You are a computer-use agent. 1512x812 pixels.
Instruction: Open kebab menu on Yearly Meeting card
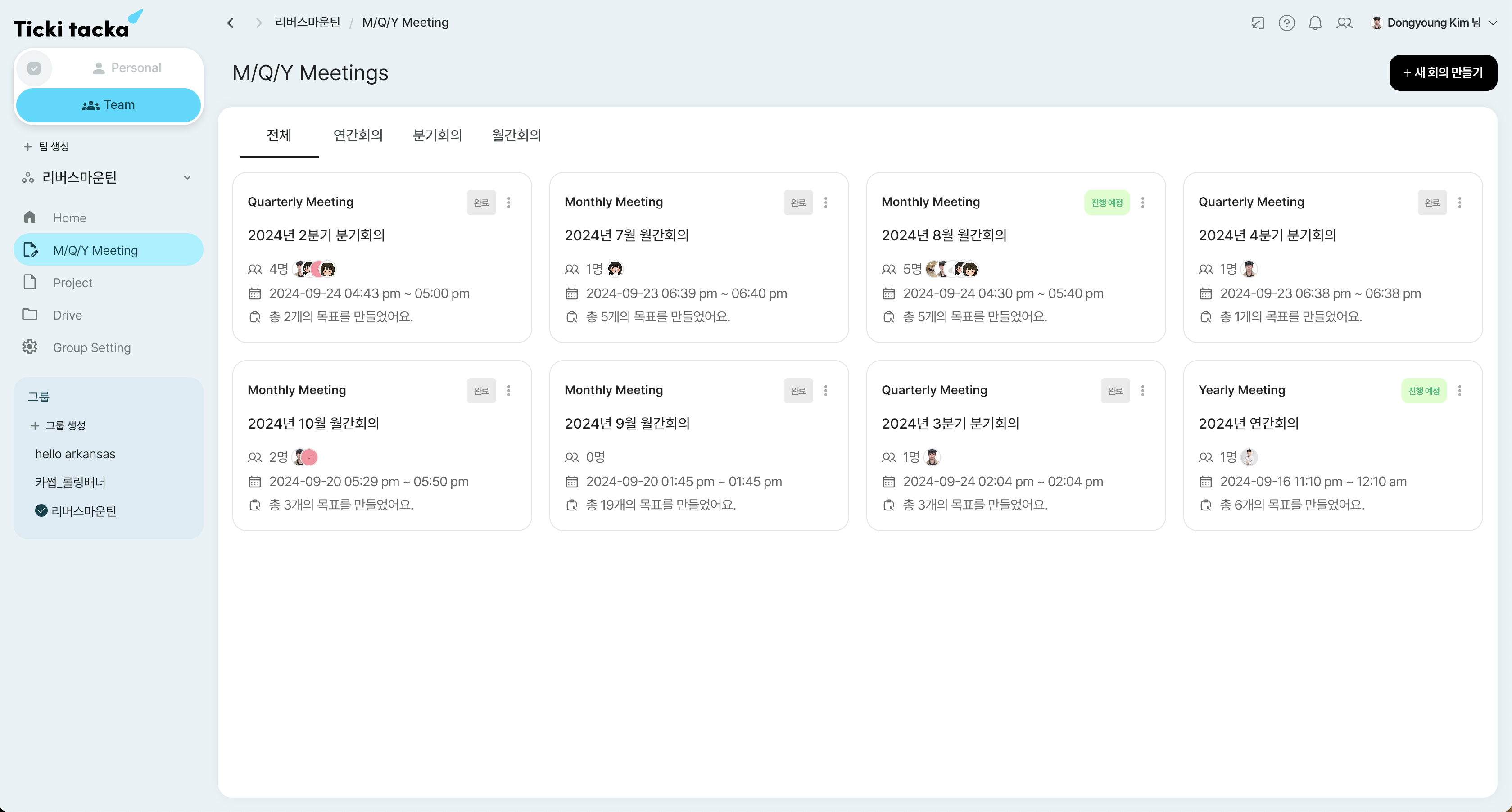click(1459, 391)
